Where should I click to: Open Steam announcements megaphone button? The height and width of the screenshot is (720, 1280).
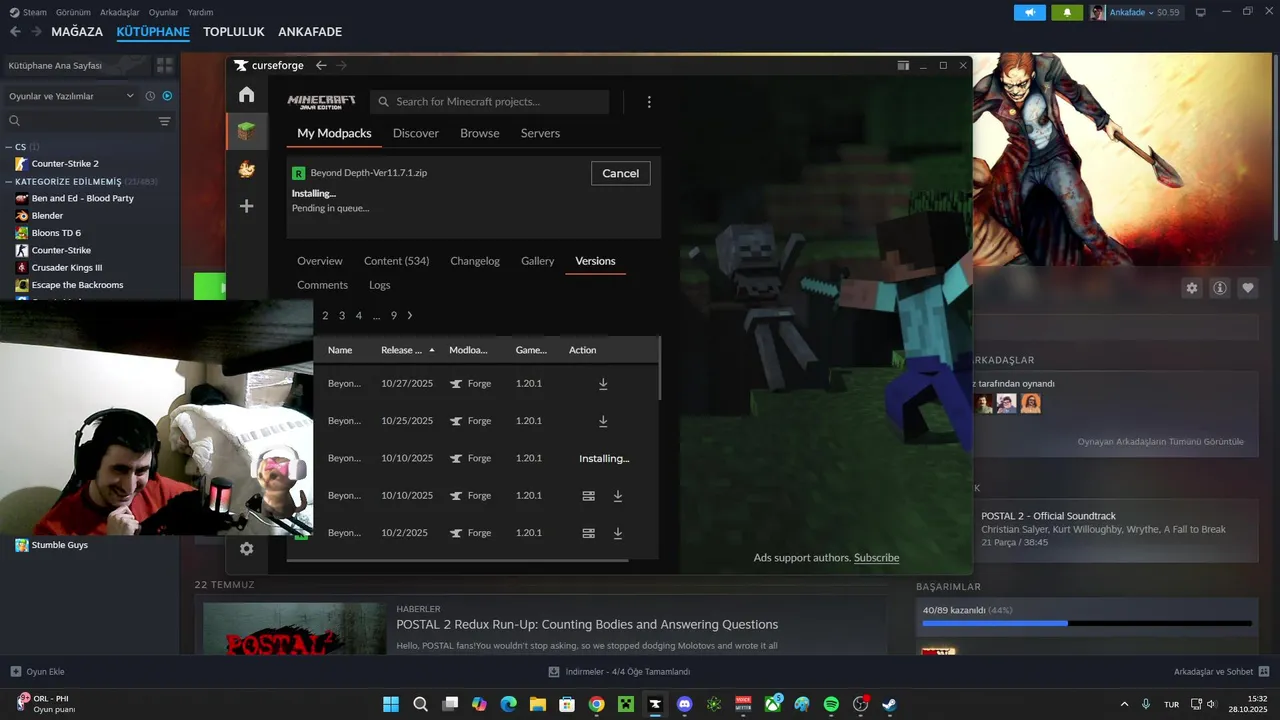(1029, 12)
